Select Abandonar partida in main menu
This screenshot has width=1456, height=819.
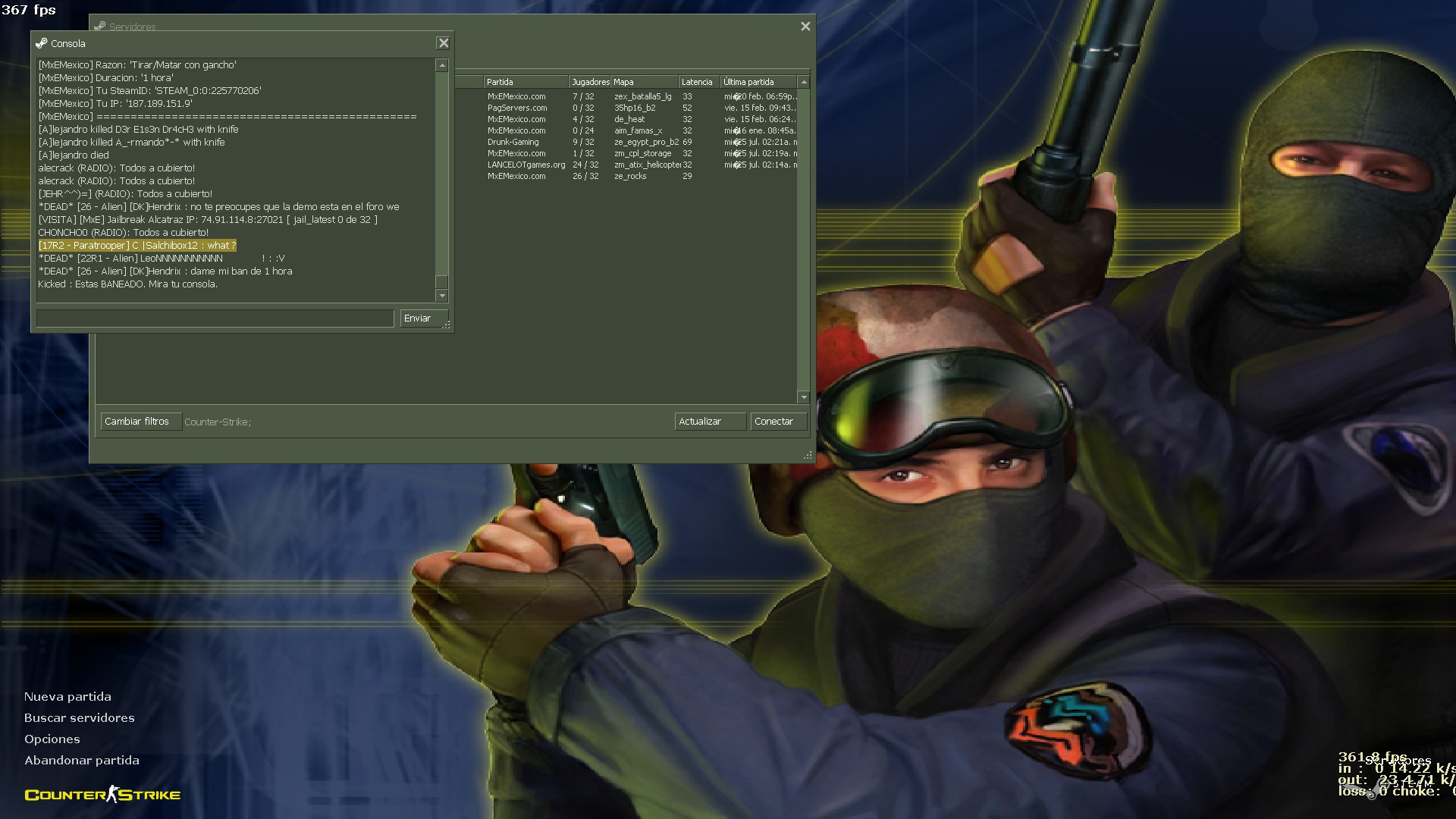tap(81, 761)
